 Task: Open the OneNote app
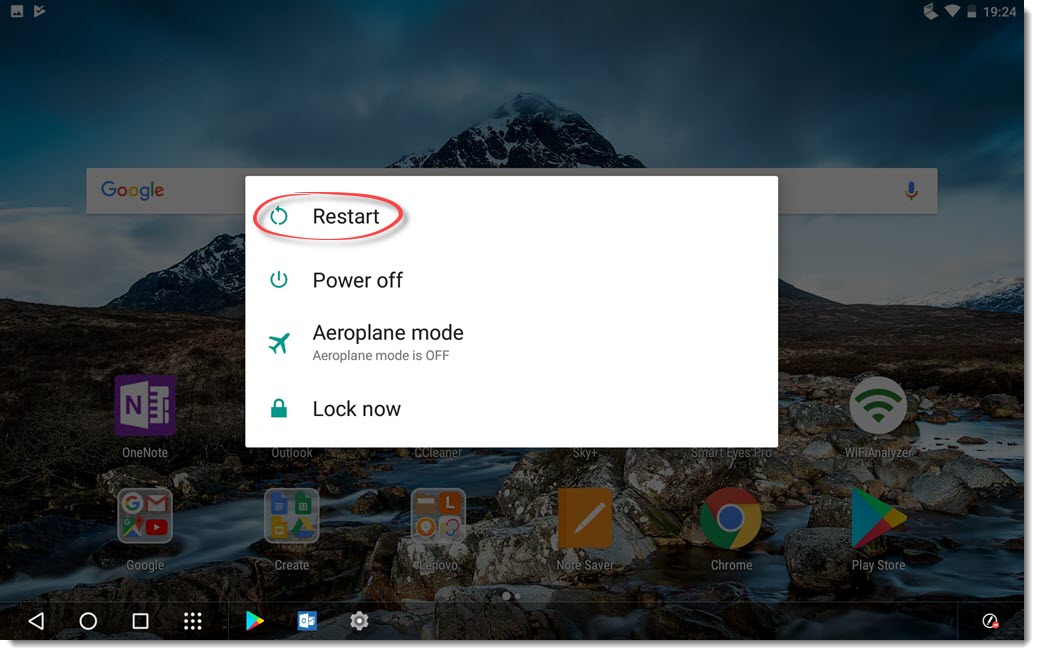click(145, 406)
